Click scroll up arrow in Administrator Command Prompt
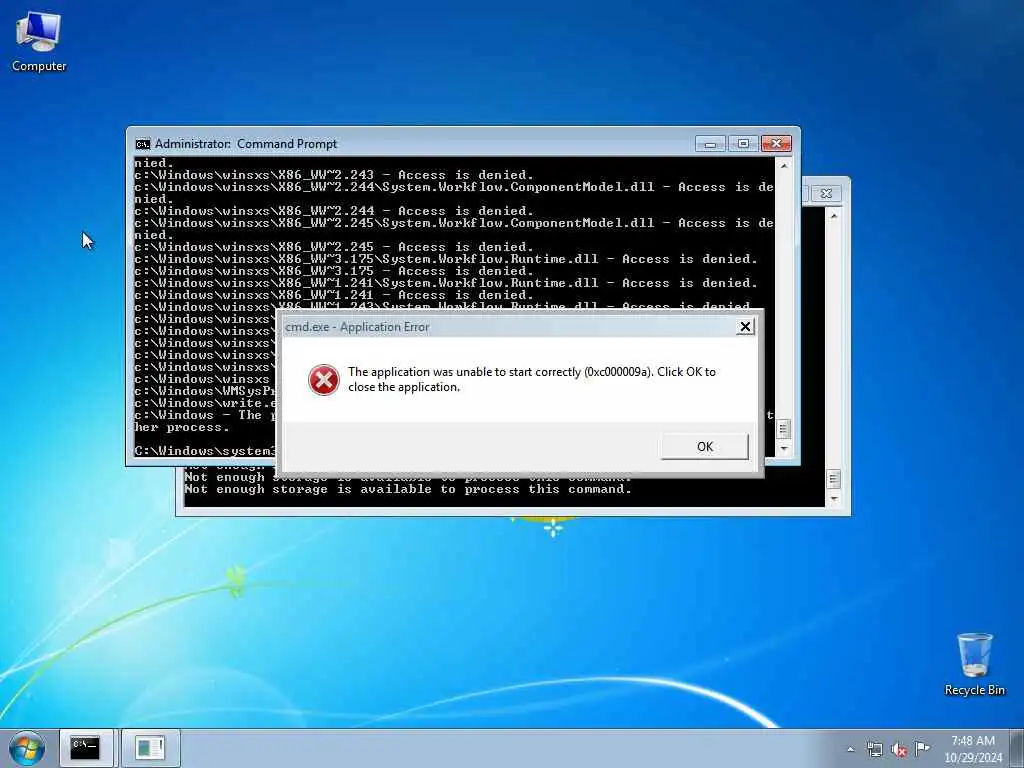The height and width of the screenshot is (768, 1024). tap(784, 166)
